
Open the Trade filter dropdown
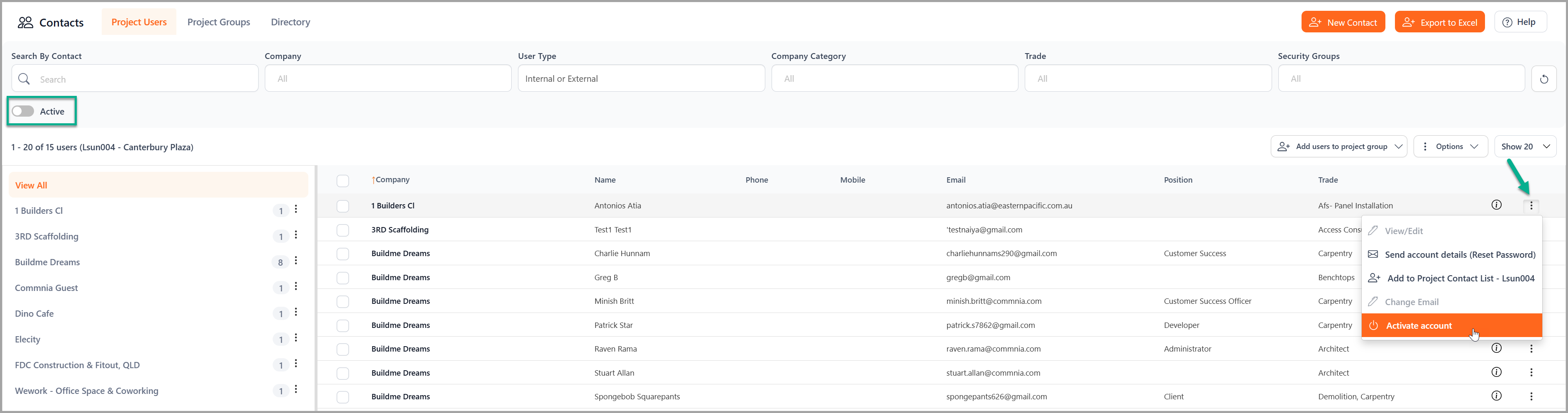(x=1148, y=78)
